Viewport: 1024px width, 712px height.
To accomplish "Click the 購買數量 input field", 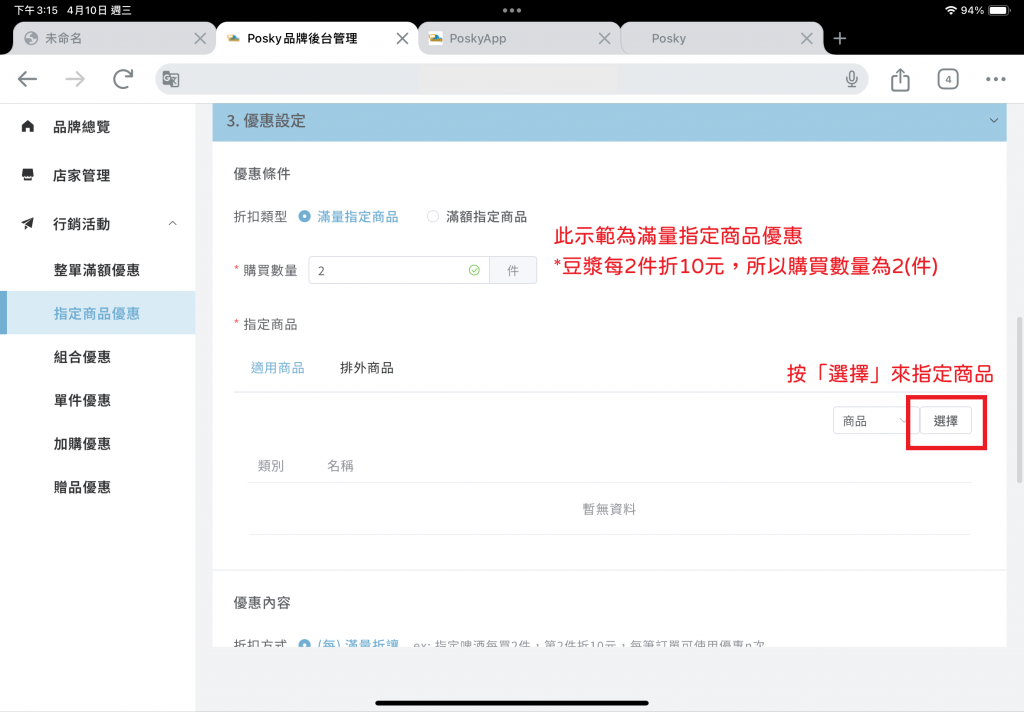I will pyautogui.click(x=398, y=270).
